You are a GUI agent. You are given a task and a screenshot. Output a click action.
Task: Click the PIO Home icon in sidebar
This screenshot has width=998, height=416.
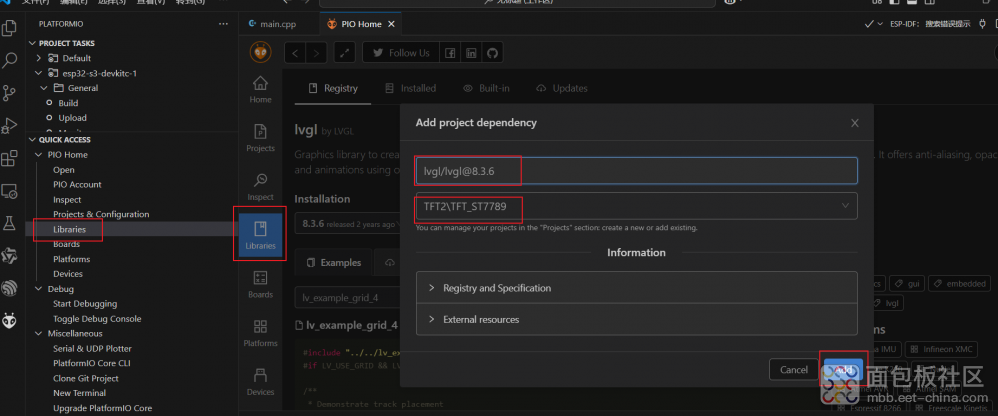point(260,89)
